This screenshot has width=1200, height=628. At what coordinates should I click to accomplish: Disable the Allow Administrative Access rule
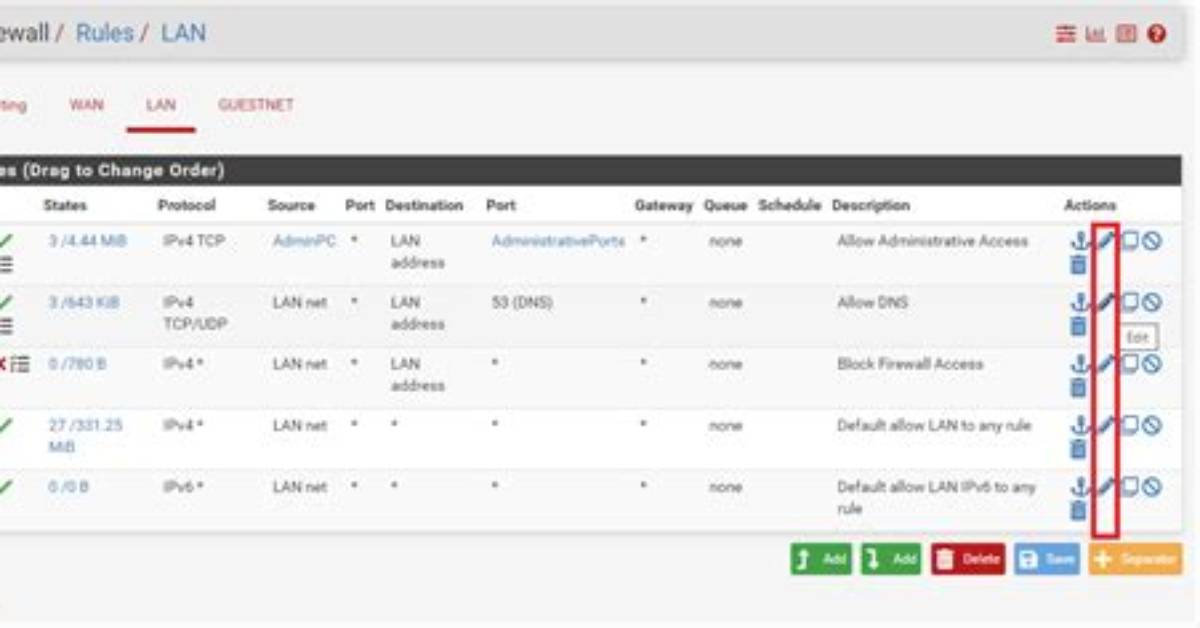pyautogui.click(x=1152, y=241)
